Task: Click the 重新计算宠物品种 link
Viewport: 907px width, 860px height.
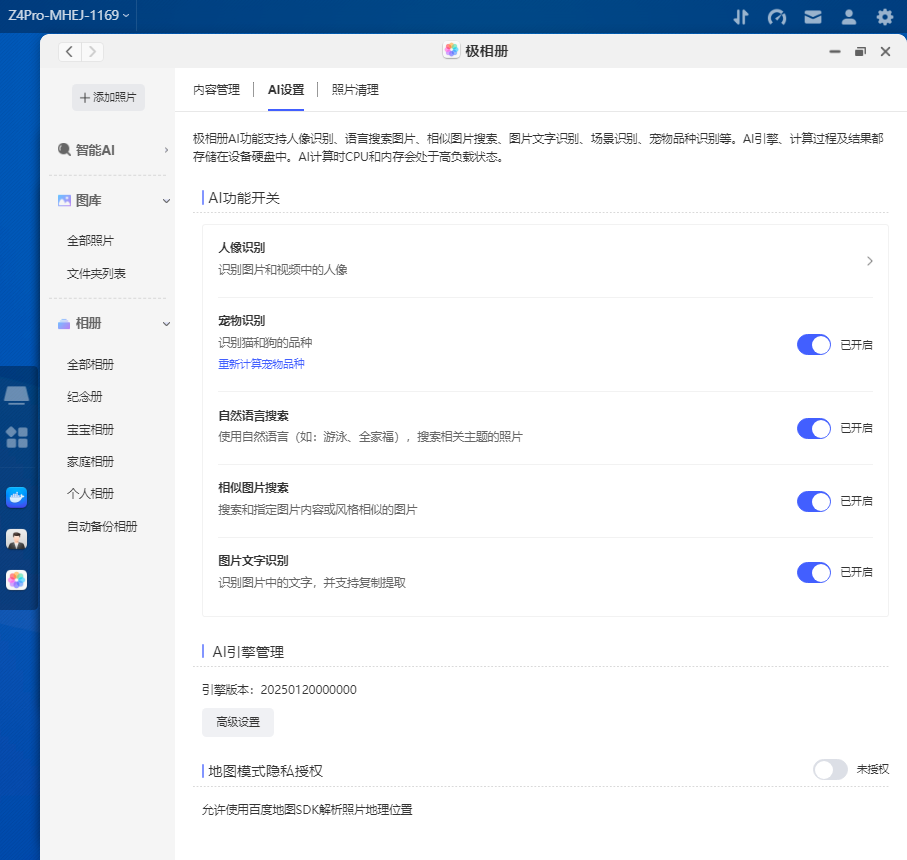Action: (x=261, y=365)
